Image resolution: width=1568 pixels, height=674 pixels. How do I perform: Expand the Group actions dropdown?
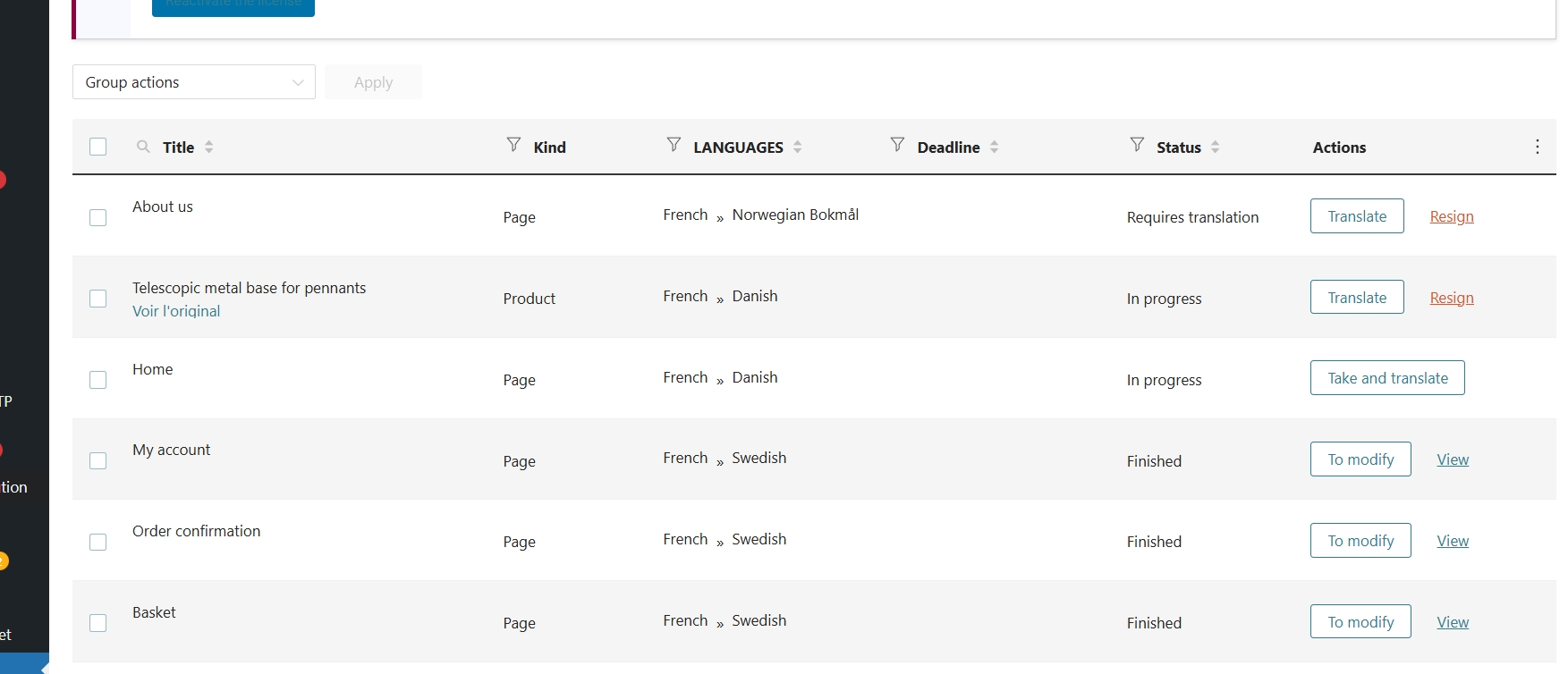[x=194, y=82]
